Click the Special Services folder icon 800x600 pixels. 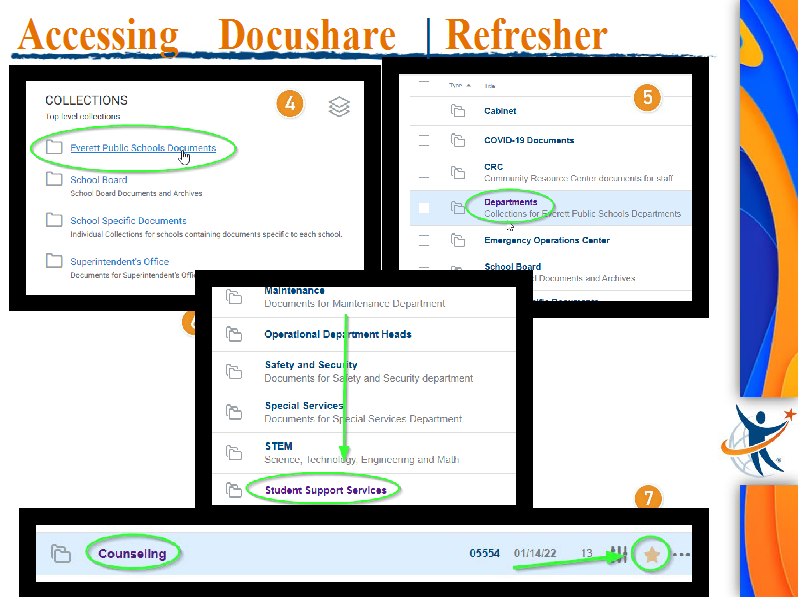coord(234,412)
